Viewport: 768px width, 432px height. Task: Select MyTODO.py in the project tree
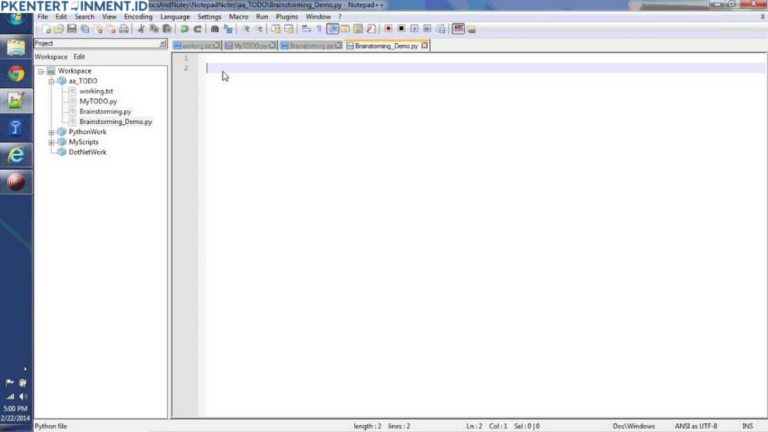point(98,101)
